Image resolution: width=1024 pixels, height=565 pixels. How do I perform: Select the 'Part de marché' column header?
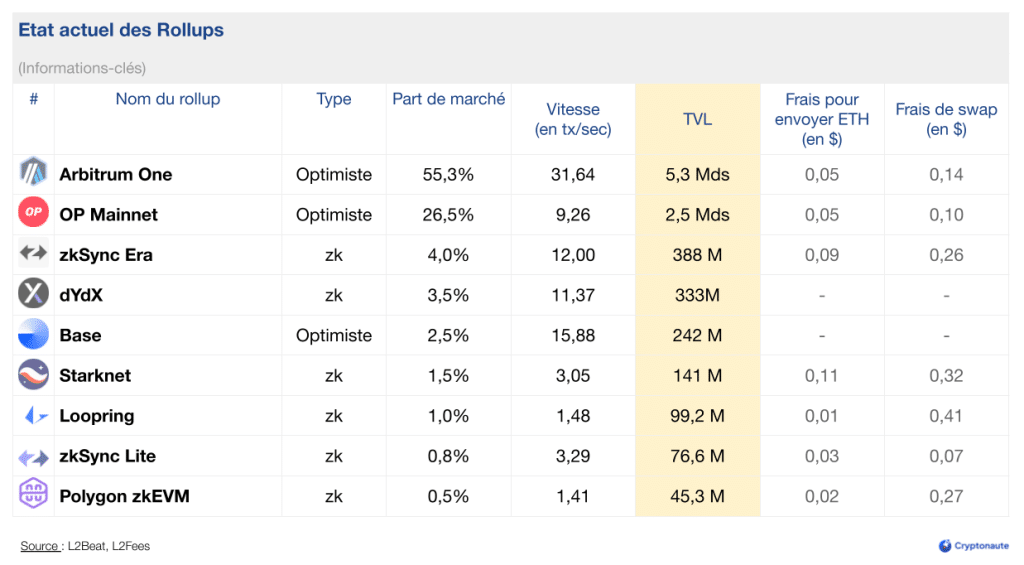tap(449, 99)
